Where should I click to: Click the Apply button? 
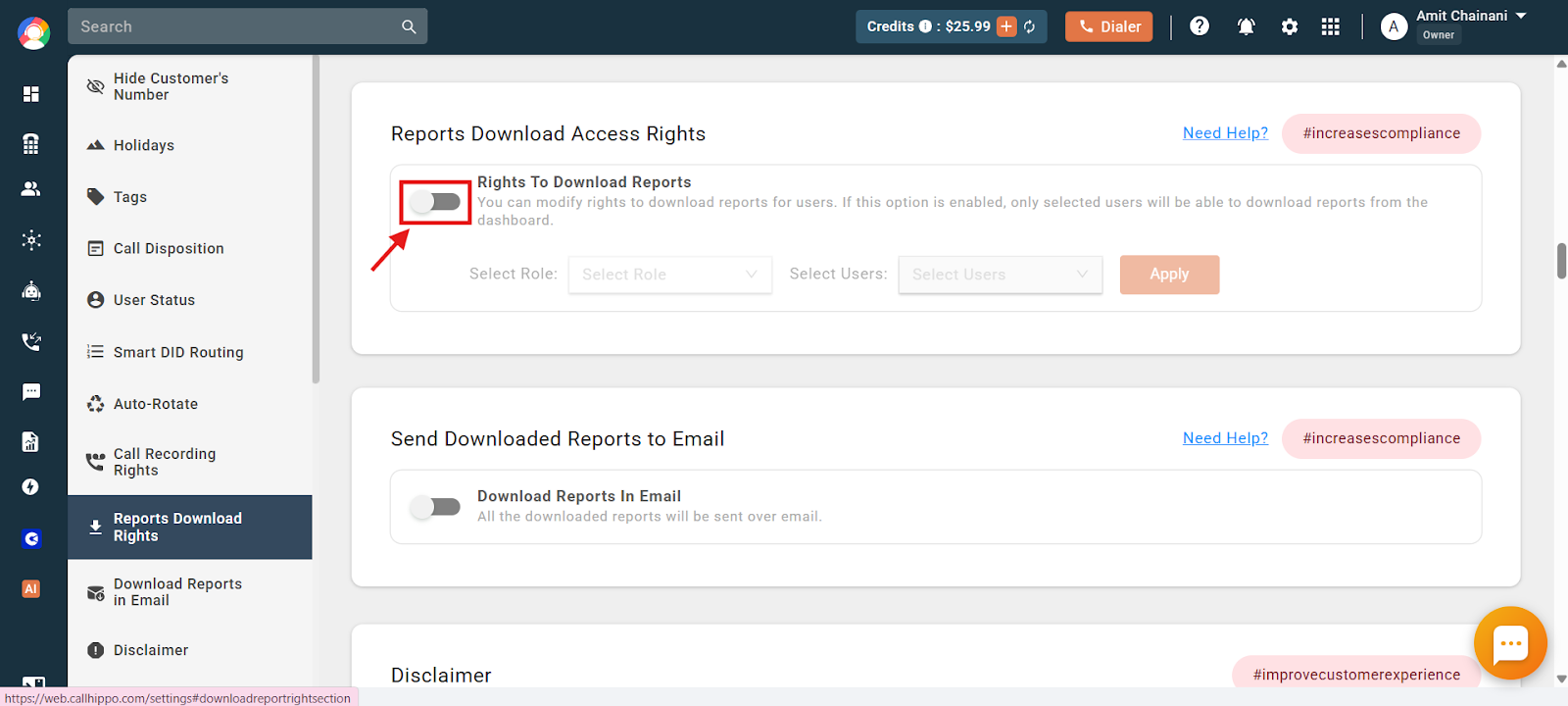(x=1169, y=275)
